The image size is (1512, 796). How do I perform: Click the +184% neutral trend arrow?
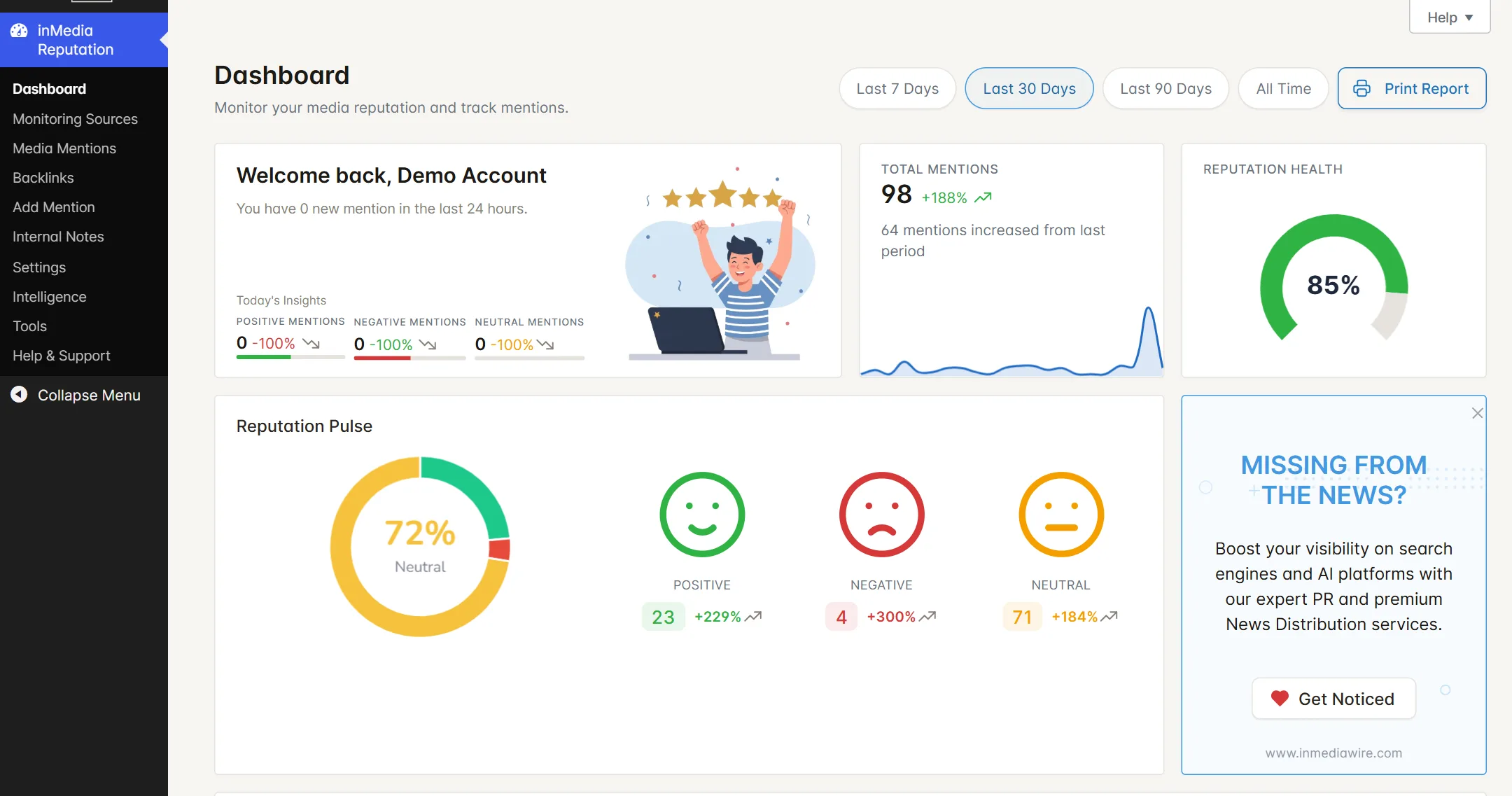[1109, 617]
